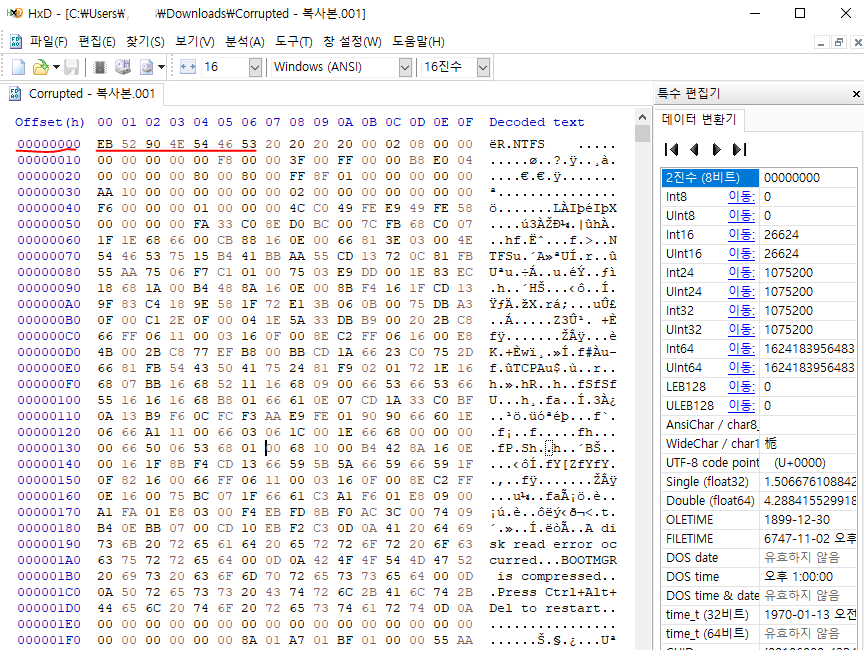Click the New file icon in toolbar
This screenshot has width=864, height=650.
click(x=18, y=67)
